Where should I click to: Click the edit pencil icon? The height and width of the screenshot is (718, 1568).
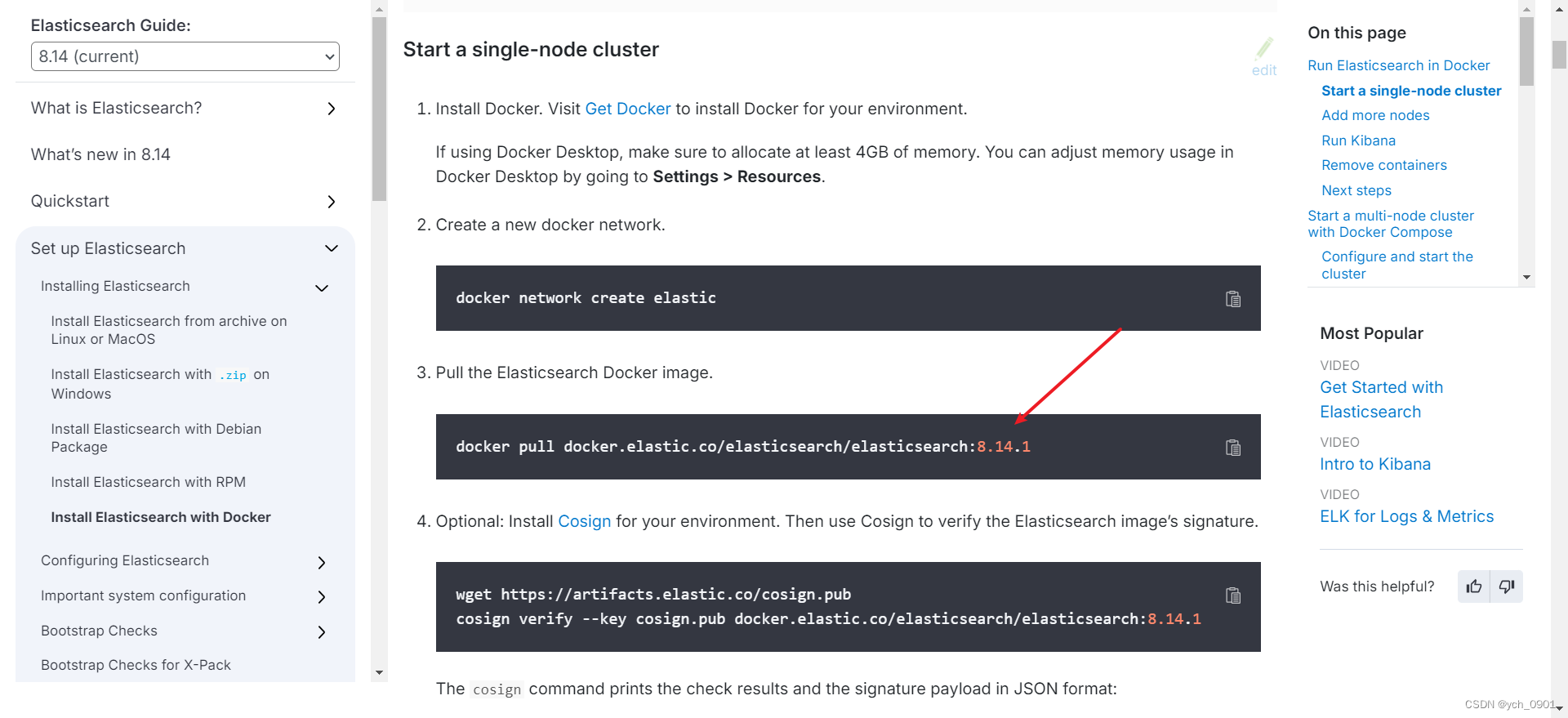1263,51
